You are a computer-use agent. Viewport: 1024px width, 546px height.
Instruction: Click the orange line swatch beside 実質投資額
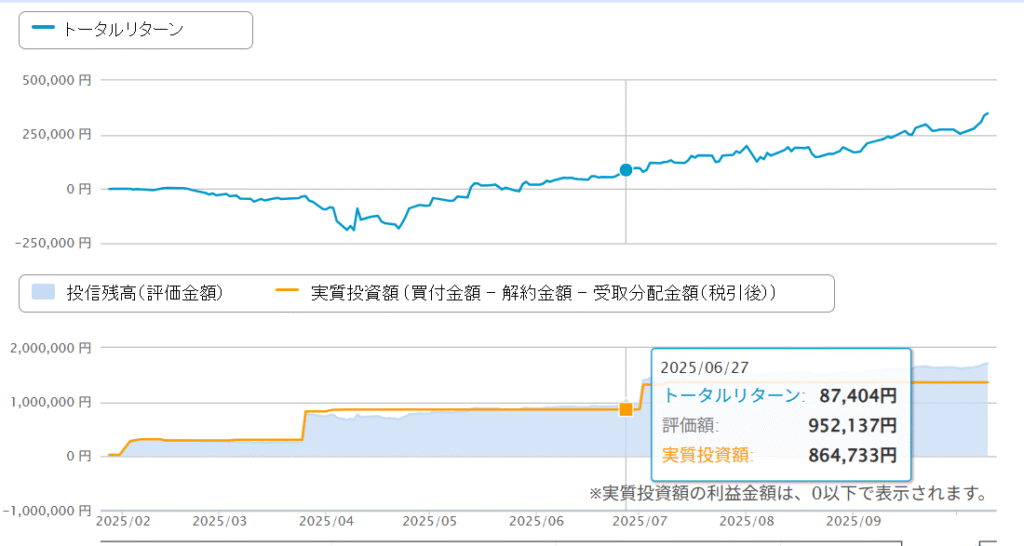tap(287, 293)
